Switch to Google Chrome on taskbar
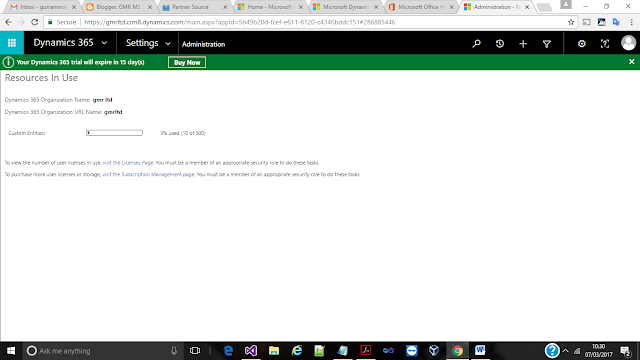This screenshot has width=640, height=360. (458, 351)
